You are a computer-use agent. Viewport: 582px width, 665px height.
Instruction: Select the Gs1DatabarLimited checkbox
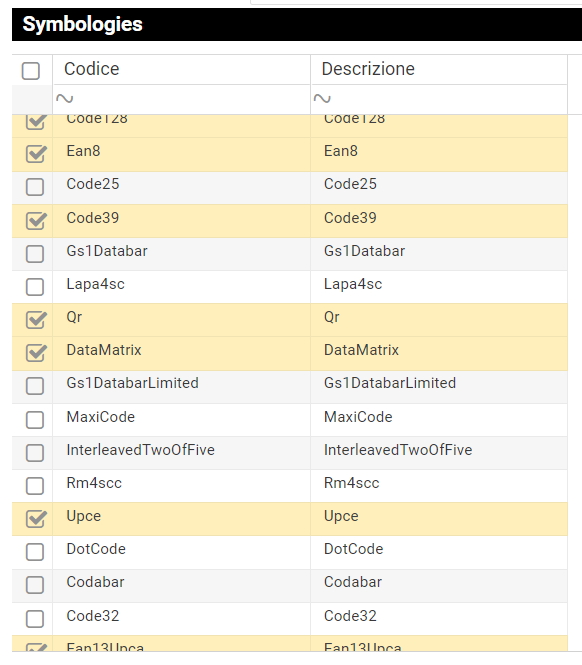coord(35,386)
